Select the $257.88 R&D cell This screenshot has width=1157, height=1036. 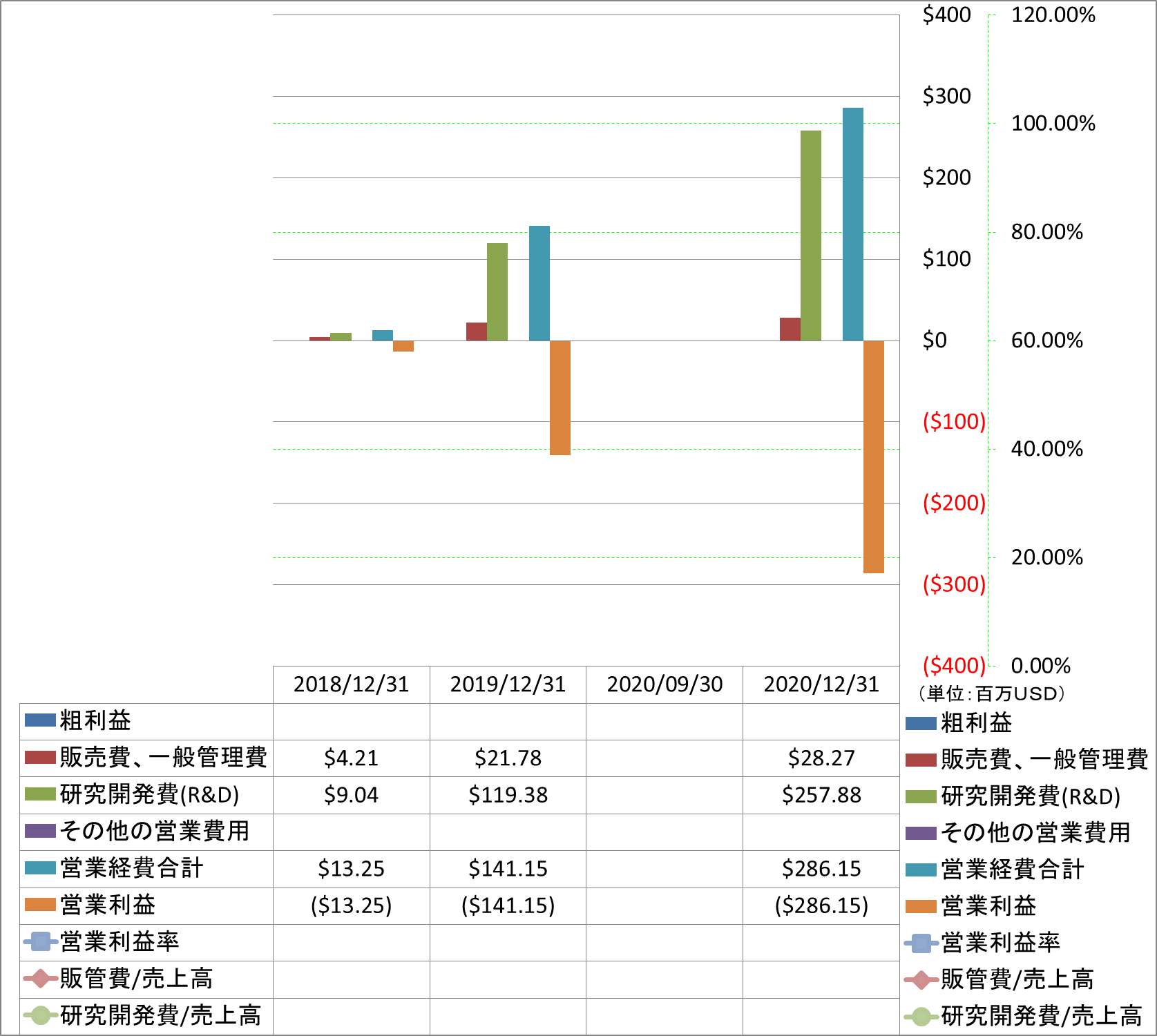click(x=821, y=795)
